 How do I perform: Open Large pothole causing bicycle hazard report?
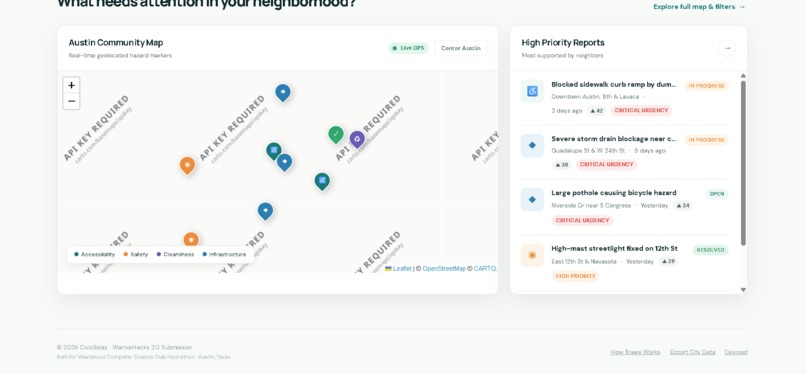click(x=614, y=193)
